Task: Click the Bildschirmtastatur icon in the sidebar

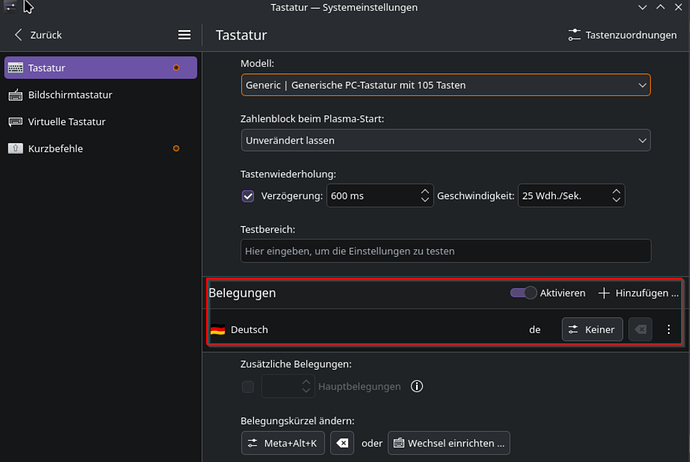Action: (15, 95)
